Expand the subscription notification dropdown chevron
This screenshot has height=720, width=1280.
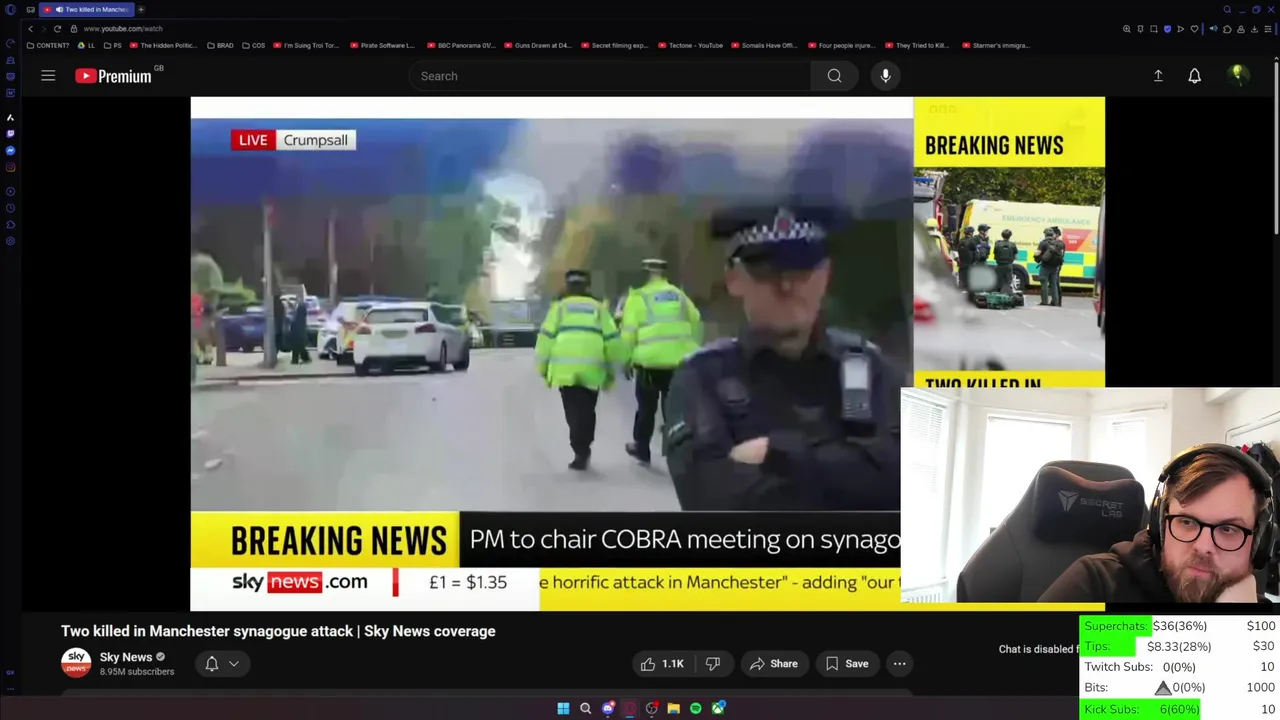[234, 664]
